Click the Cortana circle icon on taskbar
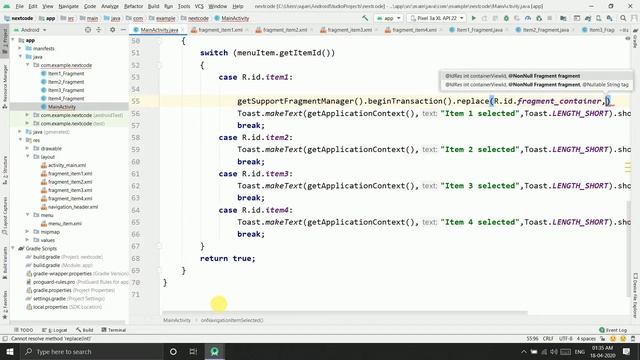 tap(173, 351)
